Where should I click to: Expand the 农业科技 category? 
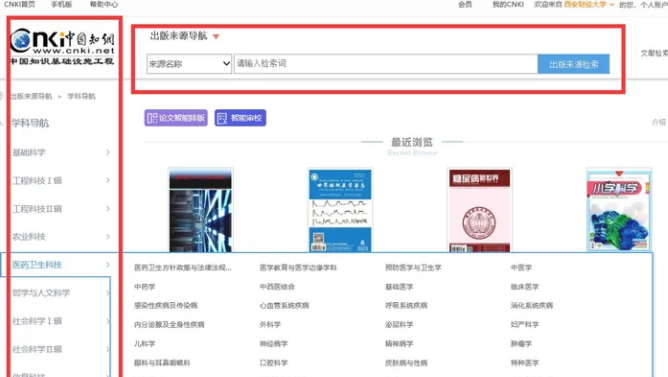point(61,236)
